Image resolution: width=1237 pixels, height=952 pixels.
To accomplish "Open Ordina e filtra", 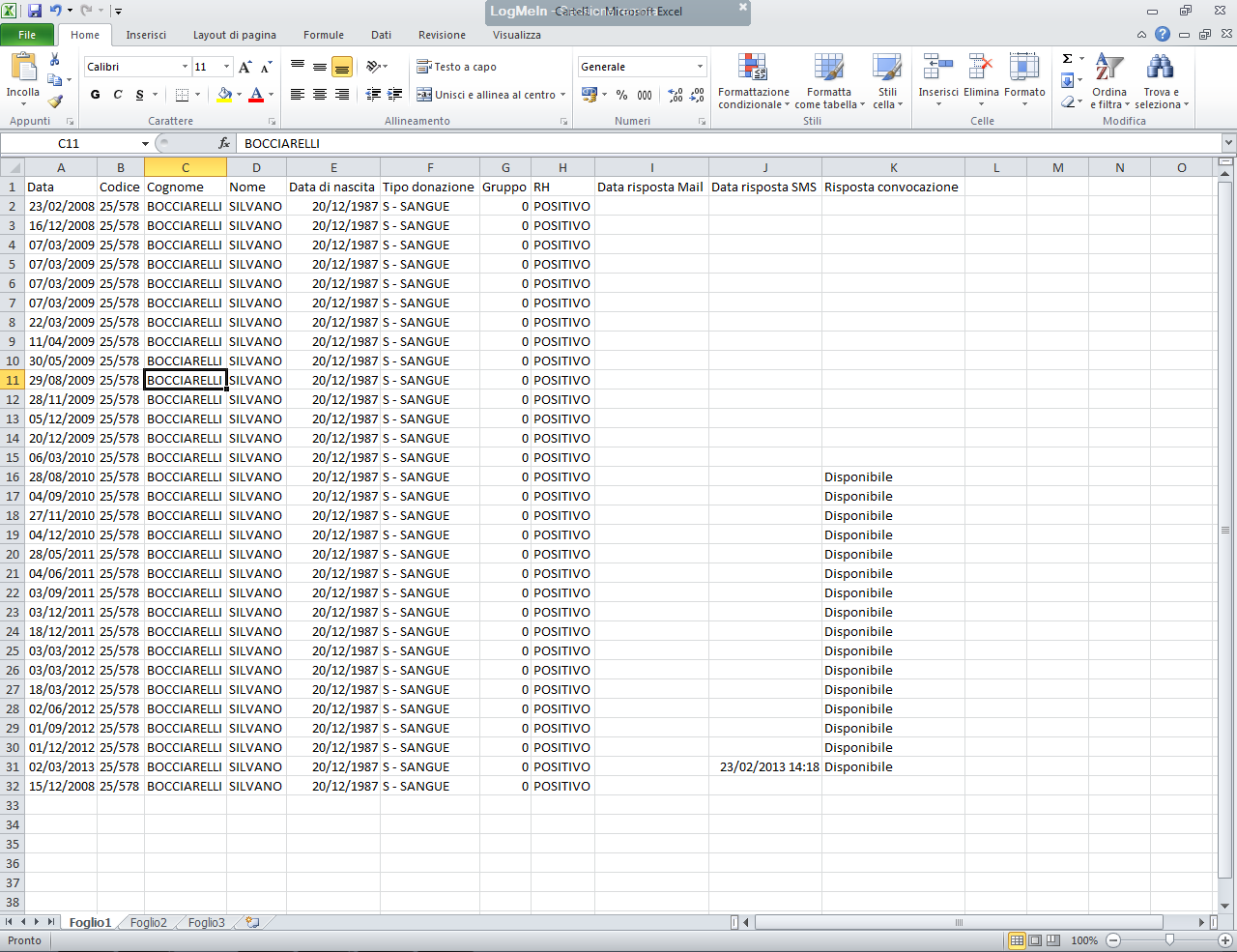I will (x=1109, y=81).
